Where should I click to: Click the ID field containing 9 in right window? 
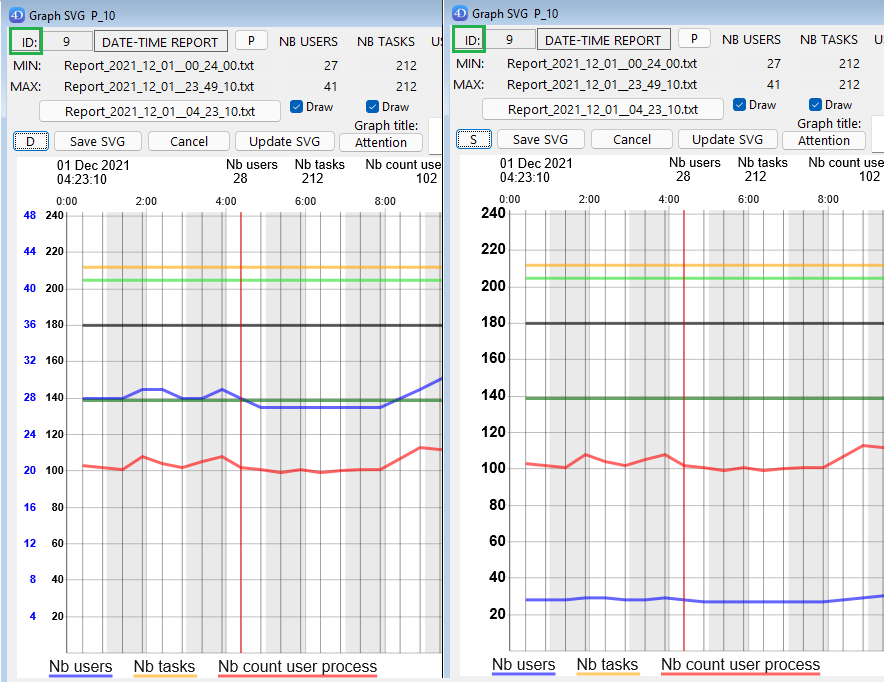[x=509, y=40]
